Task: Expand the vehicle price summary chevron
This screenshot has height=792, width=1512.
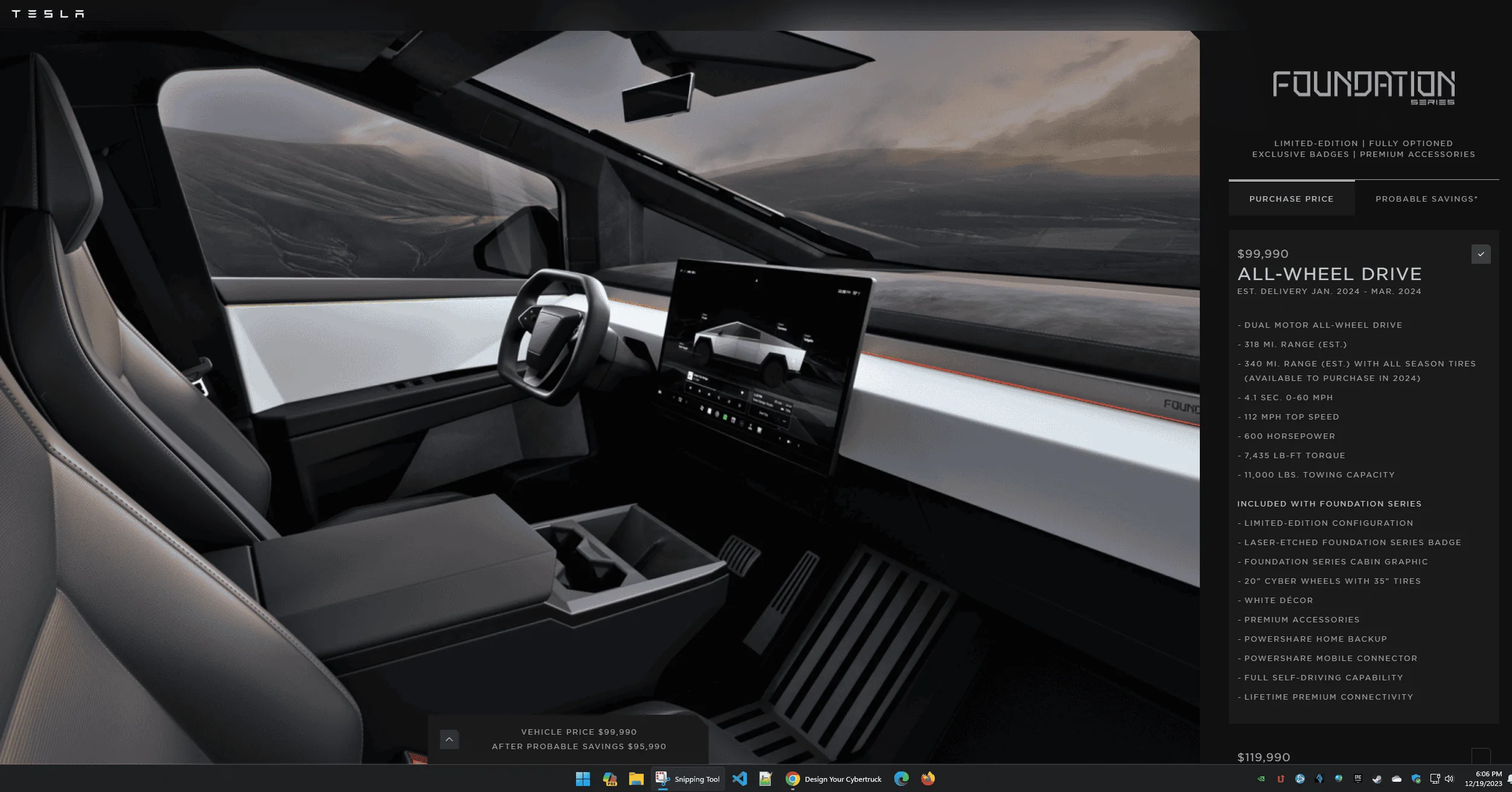Action: click(x=449, y=739)
